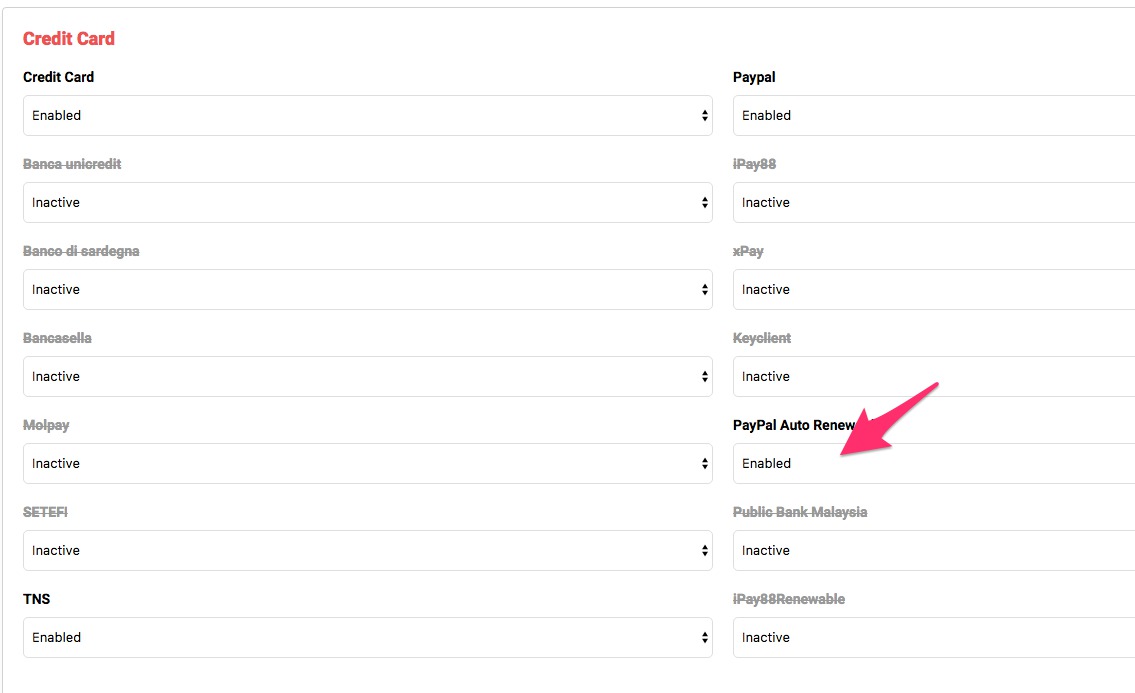Click the arrow icon on Banca unicredit select
Screen dimensions: 1135x693
click(x=705, y=203)
